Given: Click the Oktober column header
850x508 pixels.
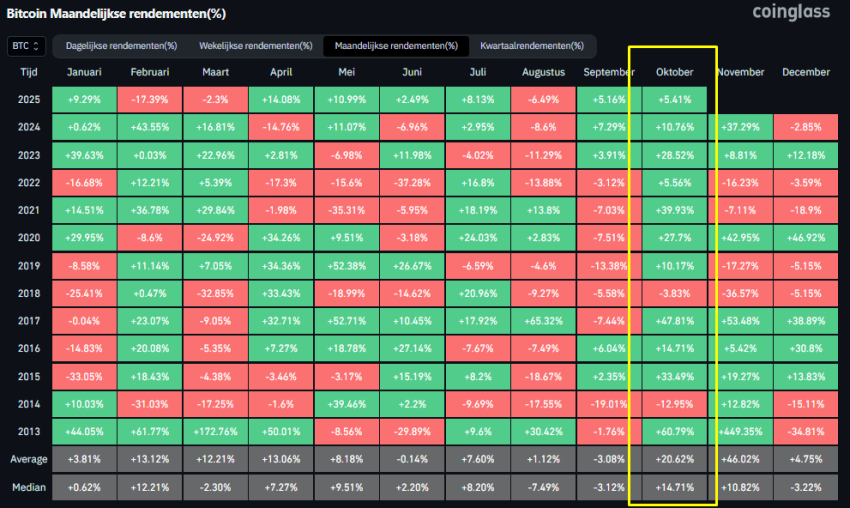Looking at the screenshot, I should [x=674, y=72].
